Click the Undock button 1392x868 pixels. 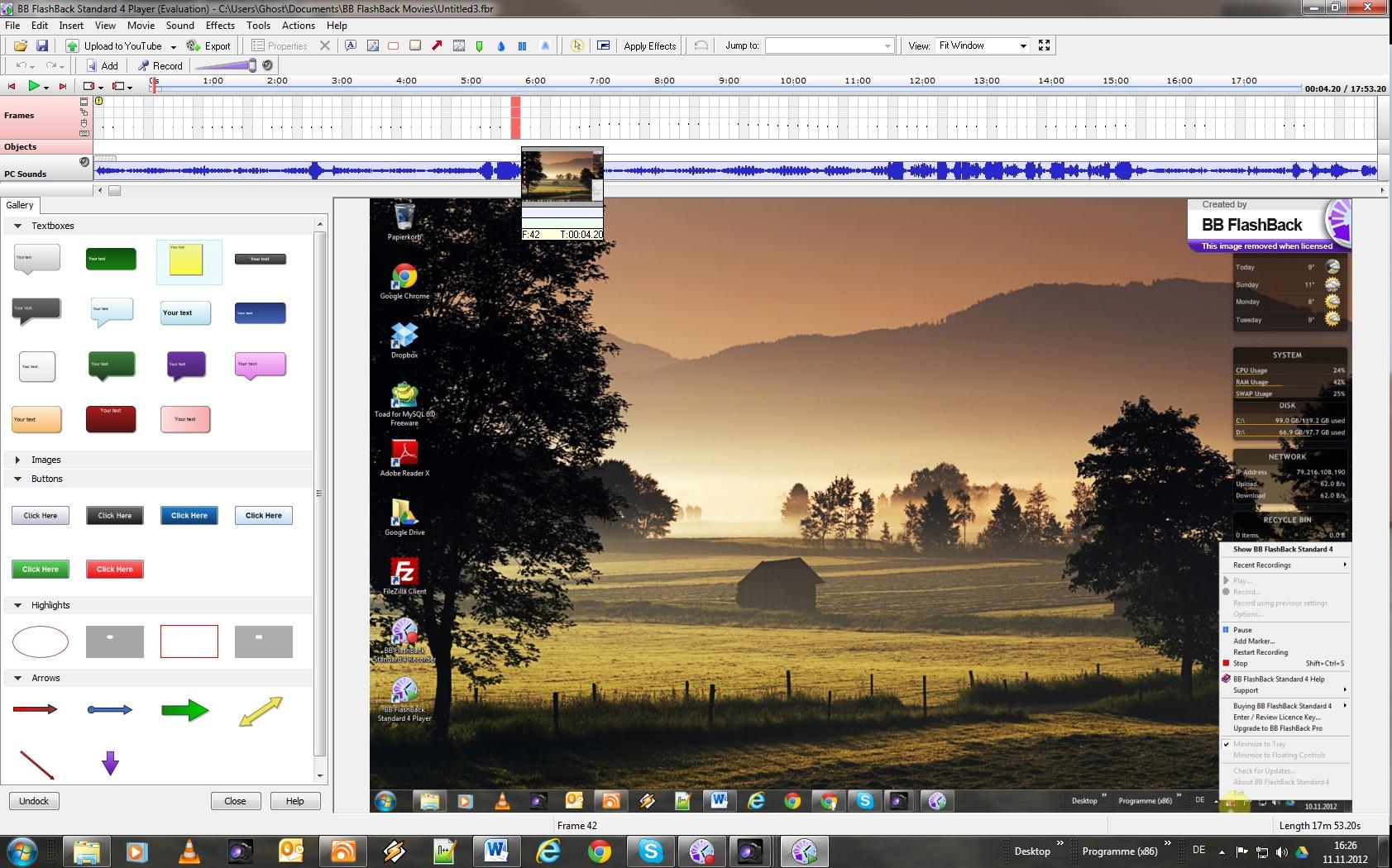tap(34, 801)
